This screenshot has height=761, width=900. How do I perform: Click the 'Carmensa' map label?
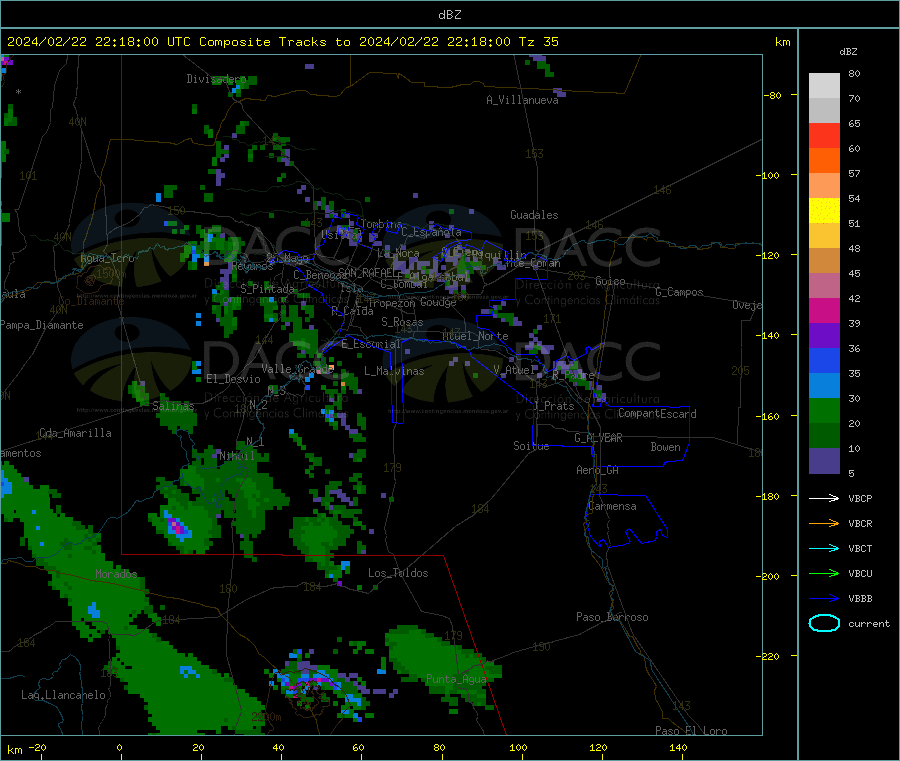click(612, 506)
